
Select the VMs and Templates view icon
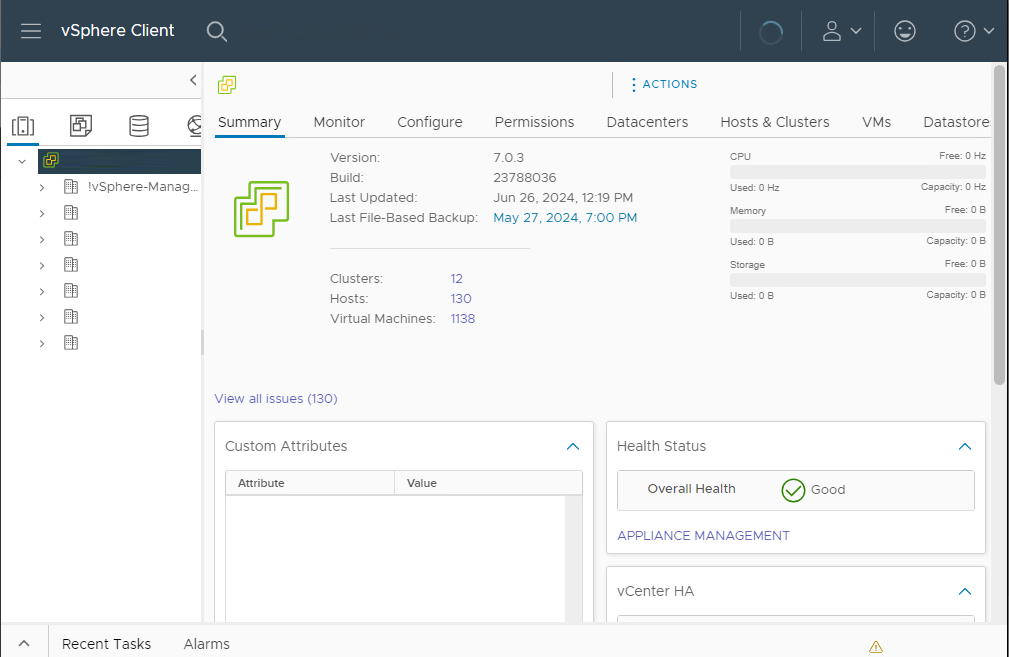coord(81,125)
